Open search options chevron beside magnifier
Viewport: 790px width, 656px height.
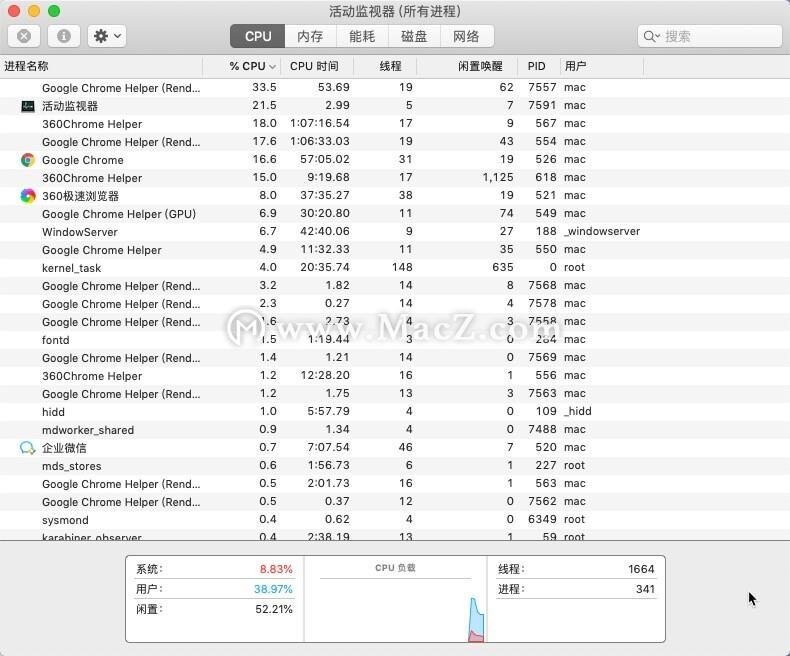pos(657,36)
